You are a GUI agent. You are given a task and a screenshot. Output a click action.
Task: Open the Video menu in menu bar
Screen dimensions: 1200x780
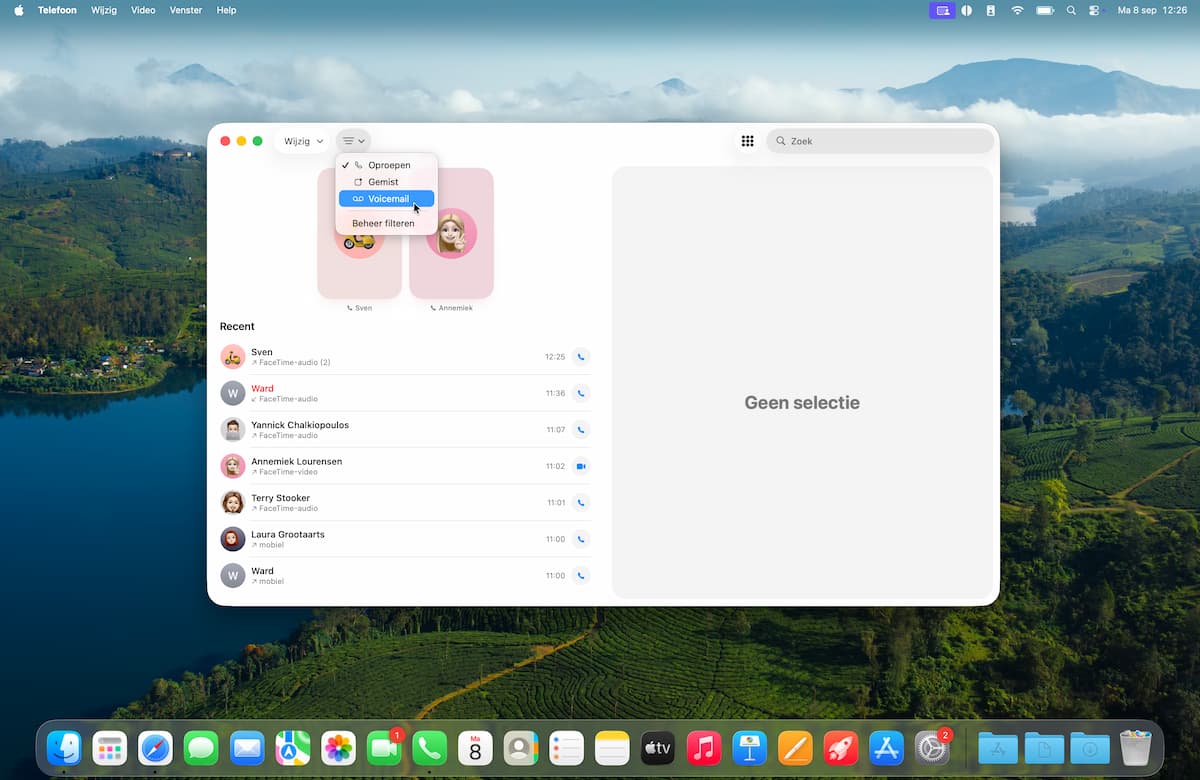click(x=143, y=10)
